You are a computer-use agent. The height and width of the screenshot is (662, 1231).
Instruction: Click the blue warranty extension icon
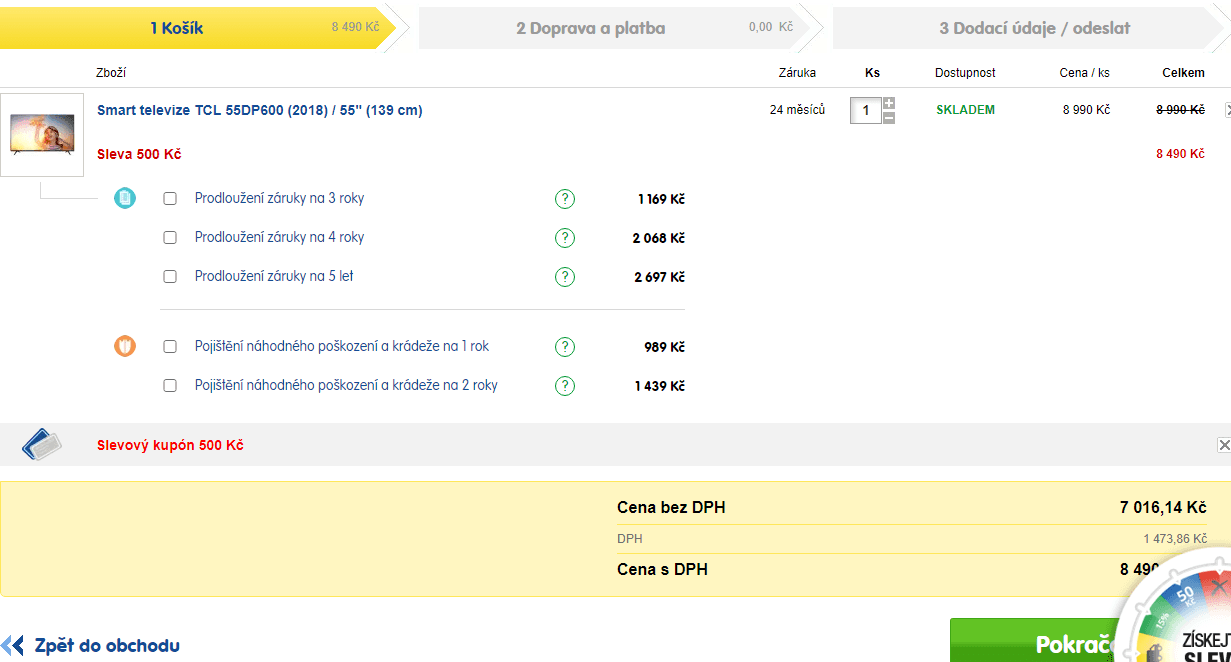point(125,198)
